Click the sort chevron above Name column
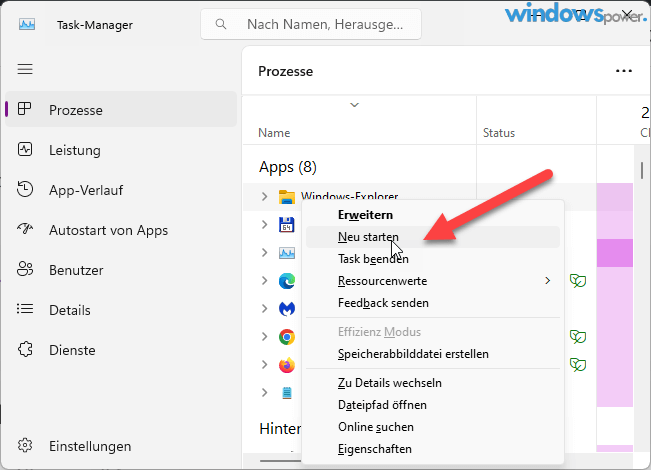The width and height of the screenshot is (651, 470). 354,105
